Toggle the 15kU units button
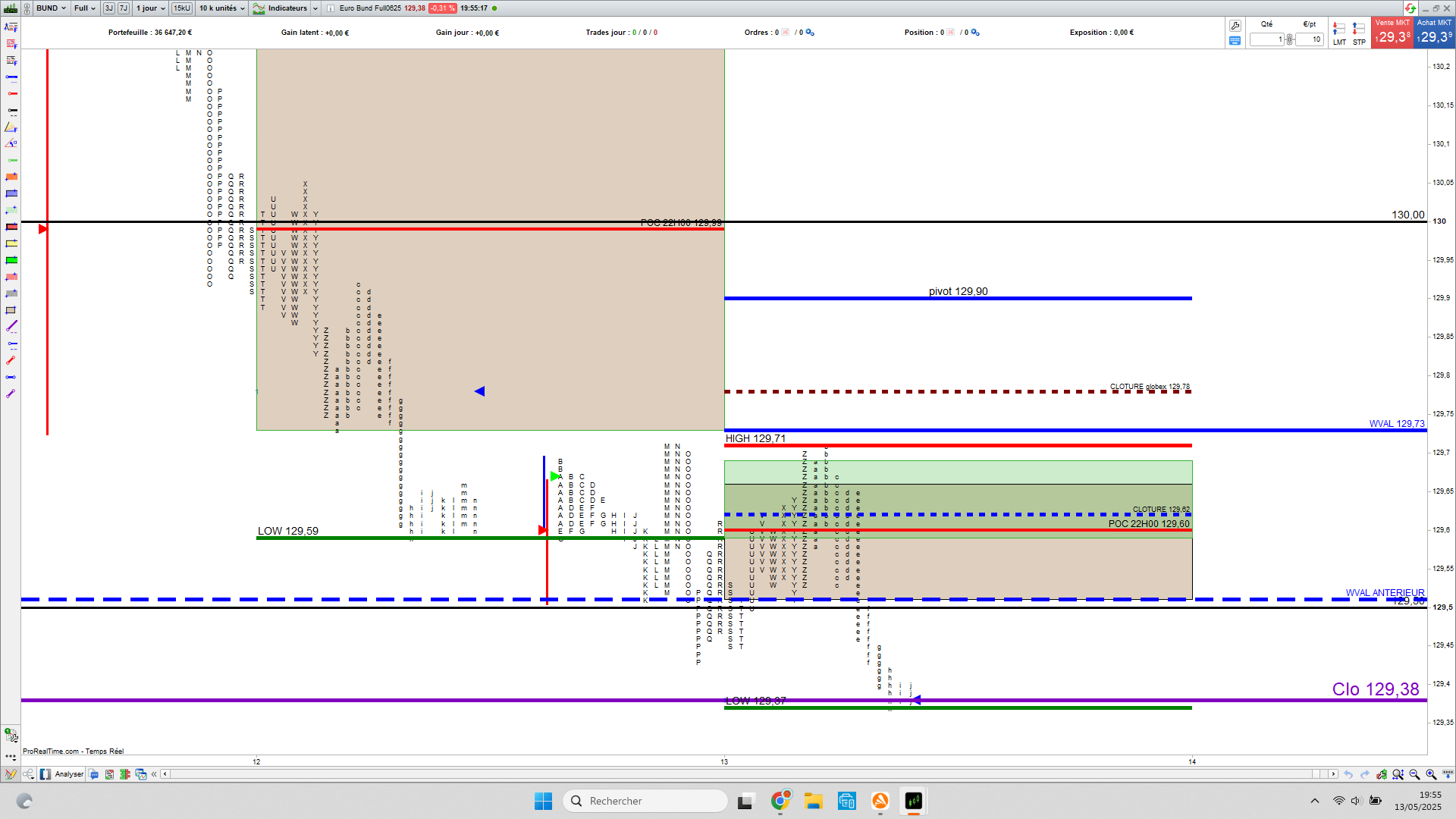Screen dimensions: 1456x819 [182, 8]
